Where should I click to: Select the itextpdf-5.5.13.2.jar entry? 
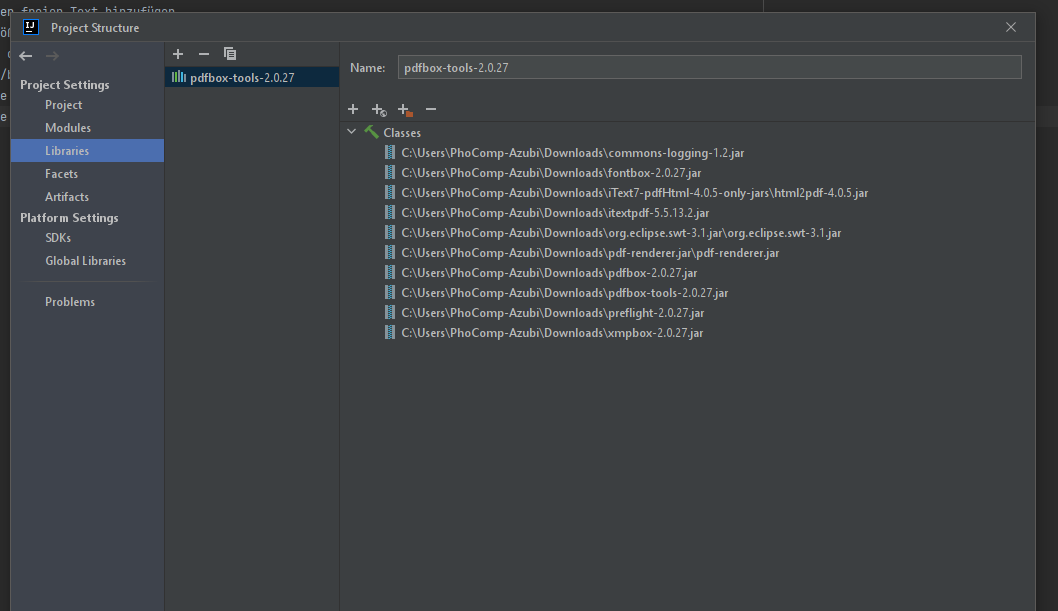tap(555, 213)
